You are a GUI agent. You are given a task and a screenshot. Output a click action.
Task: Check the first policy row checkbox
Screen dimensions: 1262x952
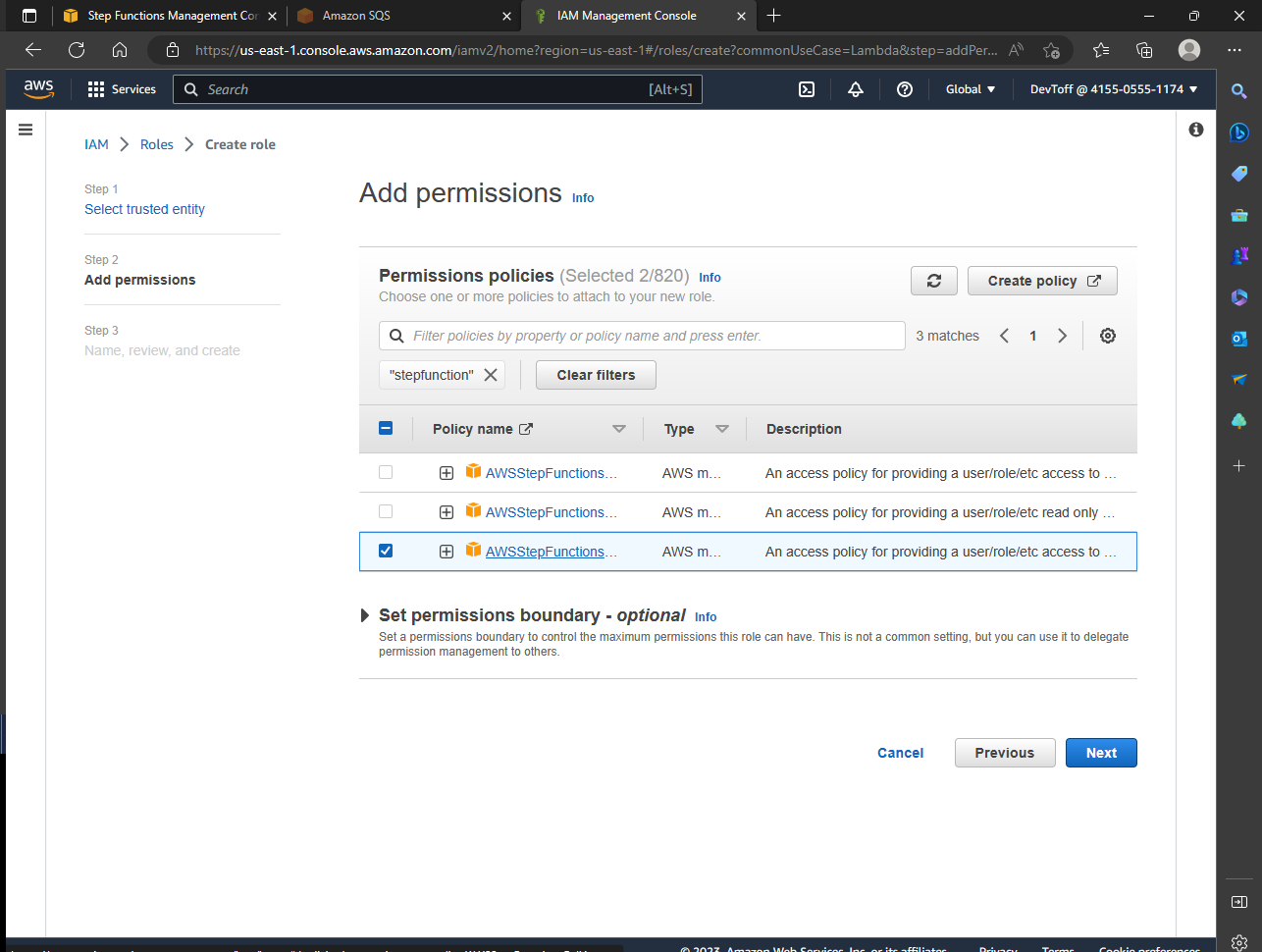click(385, 472)
